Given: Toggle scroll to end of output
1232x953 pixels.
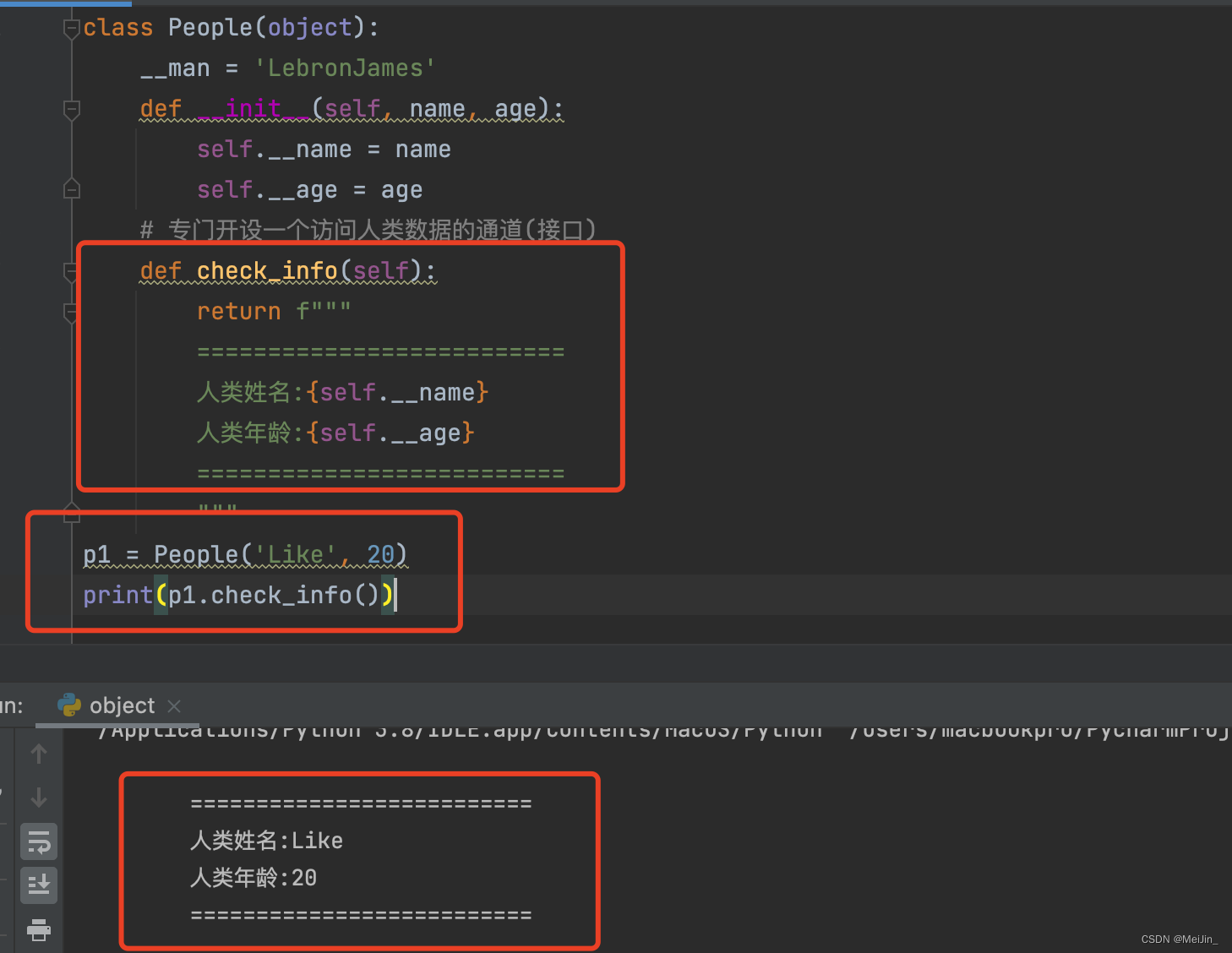Looking at the screenshot, I should 39,885.
